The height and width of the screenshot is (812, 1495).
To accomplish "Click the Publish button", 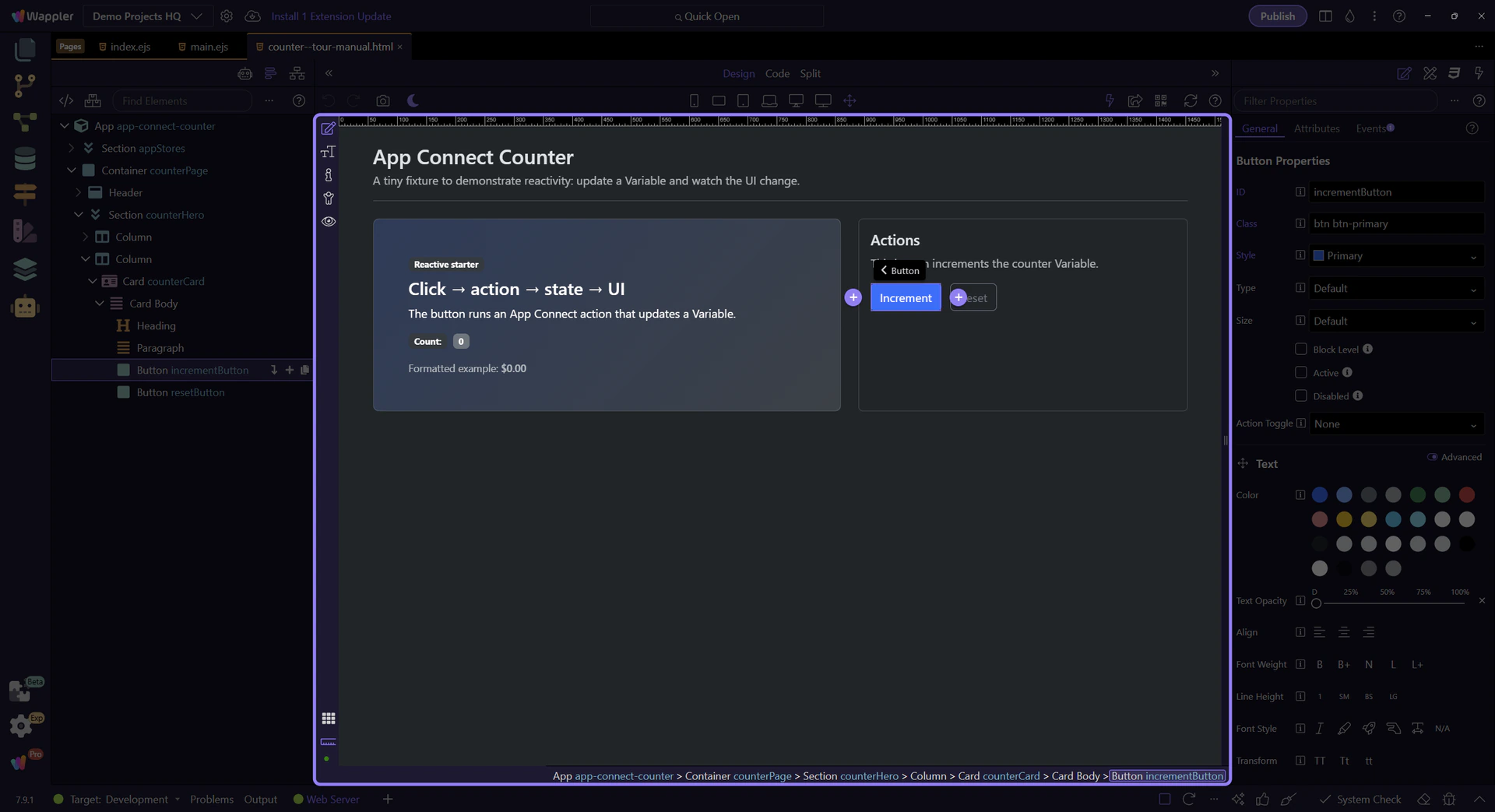I will point(1277,16).
